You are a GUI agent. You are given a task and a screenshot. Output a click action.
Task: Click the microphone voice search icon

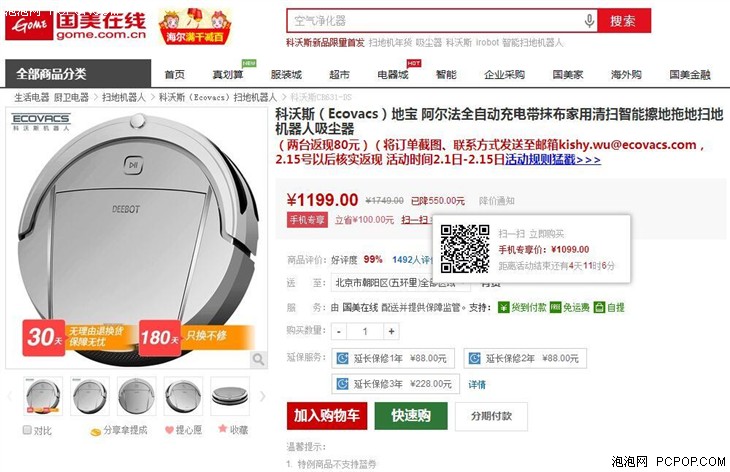click(589, 21)
